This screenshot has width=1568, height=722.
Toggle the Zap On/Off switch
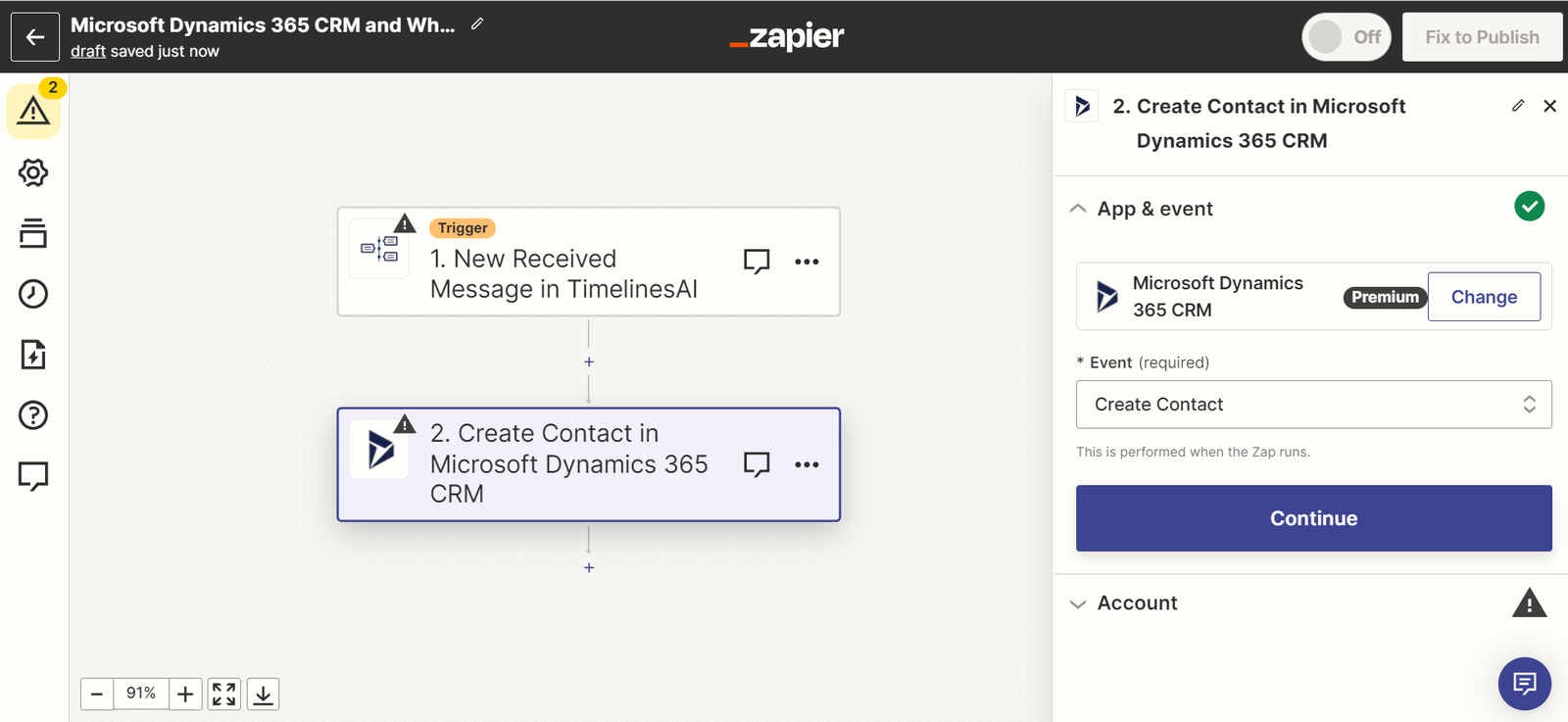[1346, 37]
